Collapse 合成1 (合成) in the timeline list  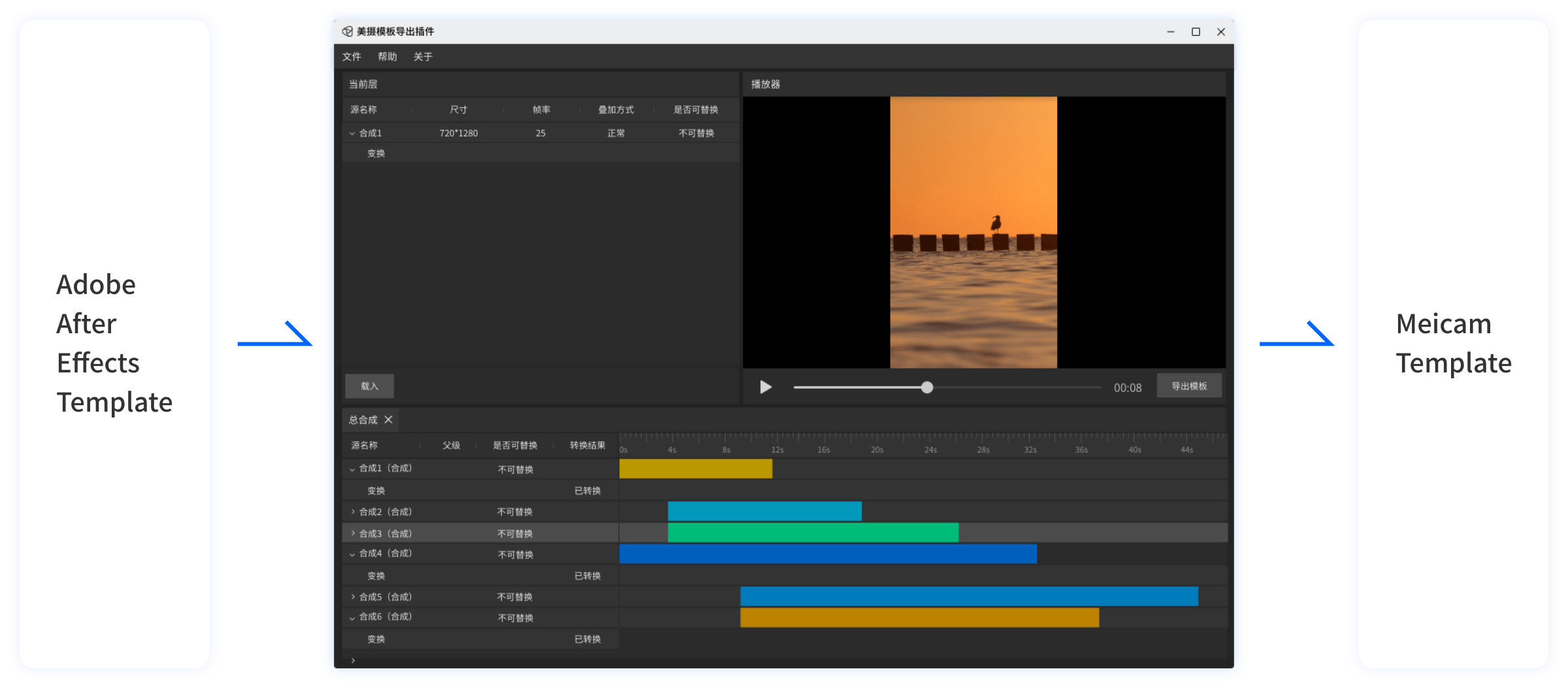[x=352, y=469]
